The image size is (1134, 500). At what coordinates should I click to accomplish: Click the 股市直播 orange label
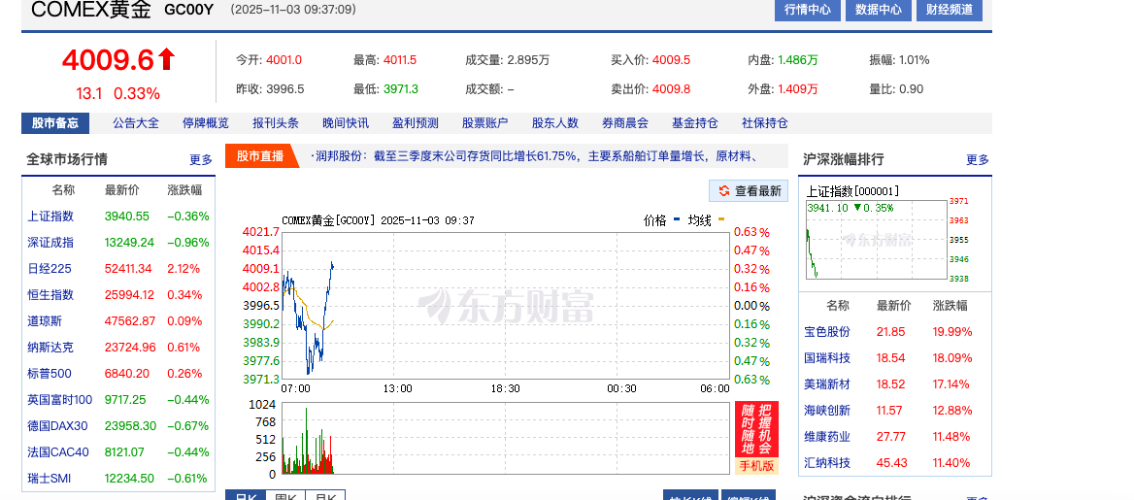260,156
